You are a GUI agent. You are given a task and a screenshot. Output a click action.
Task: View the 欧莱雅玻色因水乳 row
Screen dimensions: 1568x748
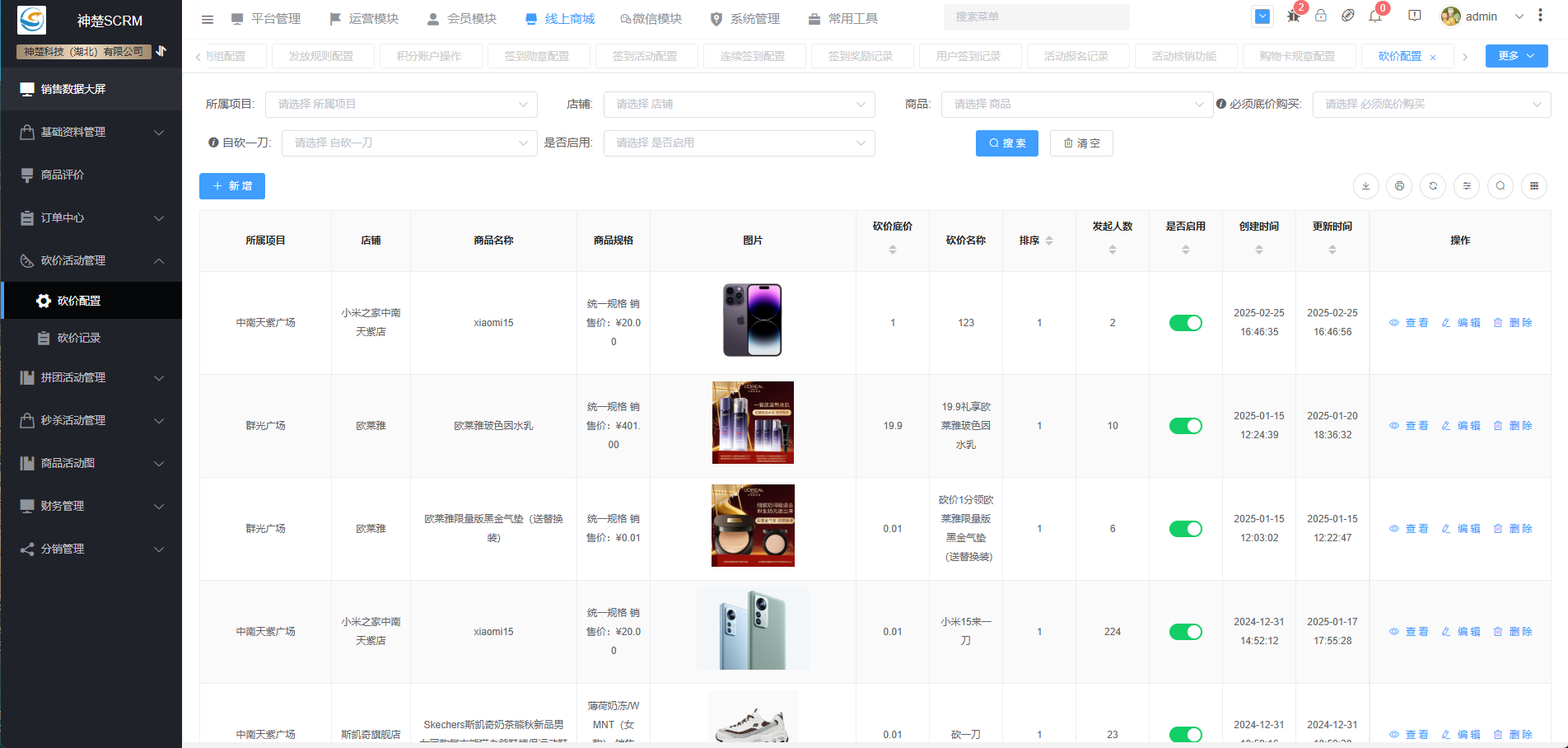tap(1409, 426)
